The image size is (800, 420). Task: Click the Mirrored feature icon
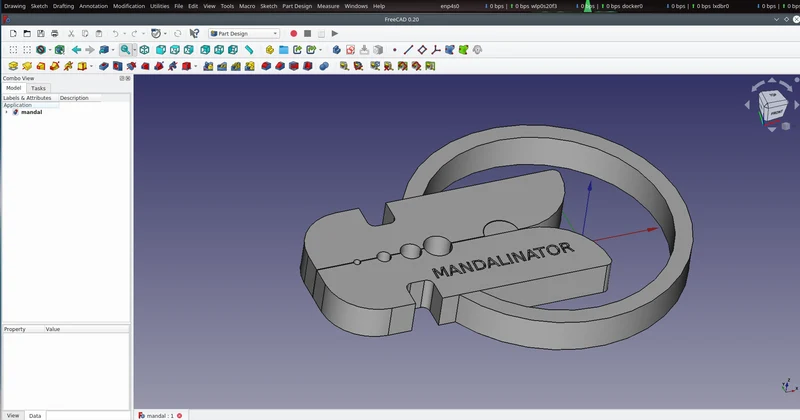click(208, 66)
